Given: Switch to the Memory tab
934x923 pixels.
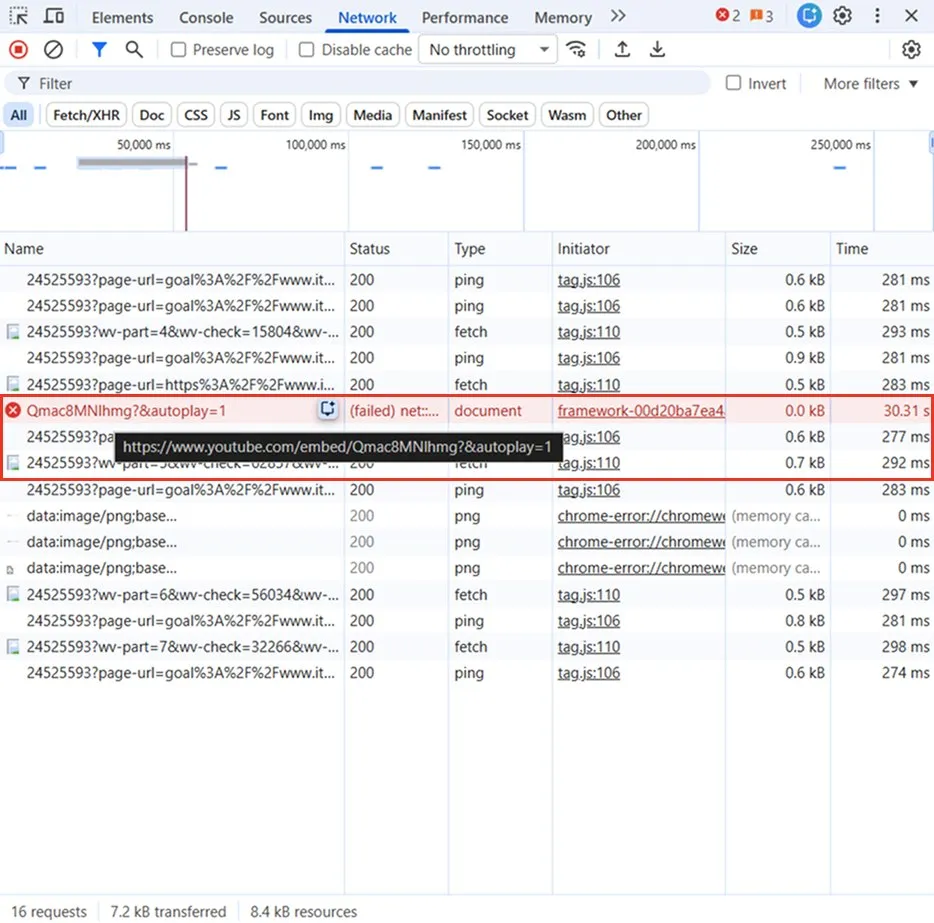Looking at the screenshot, I should 563,17.
